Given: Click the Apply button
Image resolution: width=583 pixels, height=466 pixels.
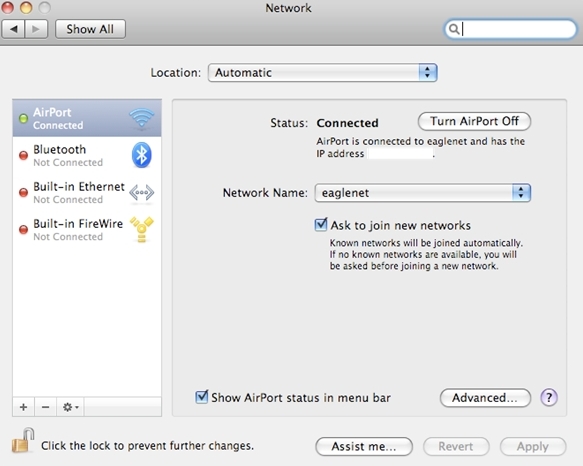Looking at the screenshot, I should pyautogui.click(x=533, y=446).
